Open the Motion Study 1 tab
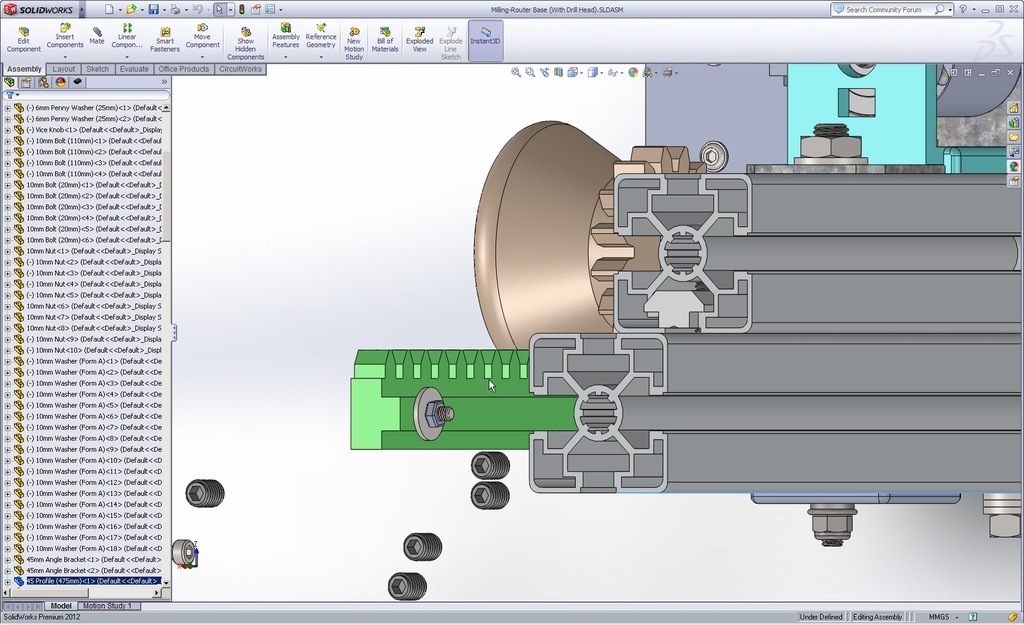Image resolution: width=1024 pixels, height=625 pixels. tap(109, 606)
